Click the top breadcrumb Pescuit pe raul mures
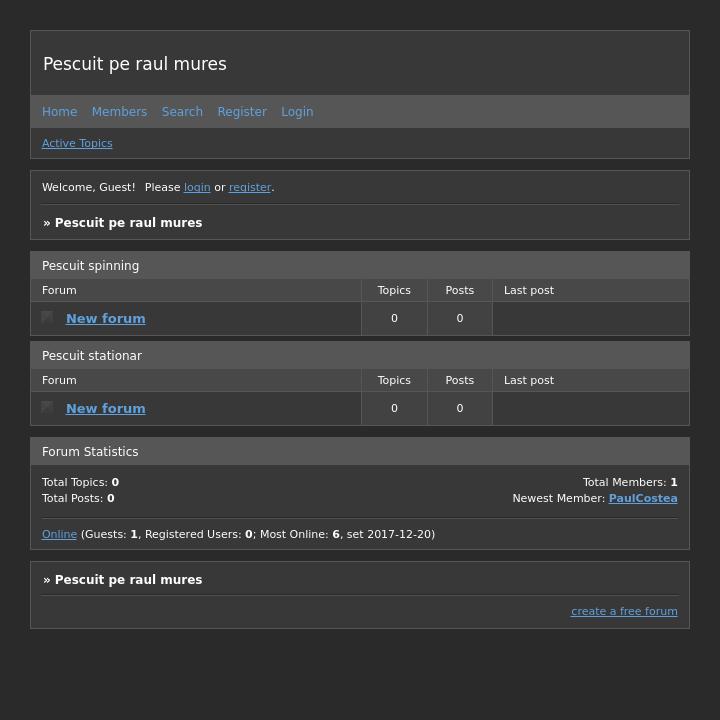 click(x=128, y=223)
